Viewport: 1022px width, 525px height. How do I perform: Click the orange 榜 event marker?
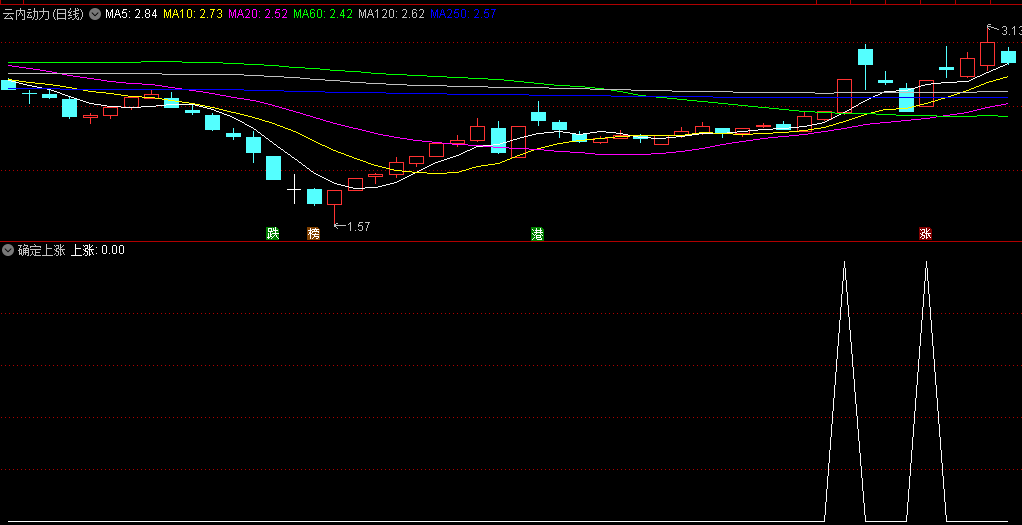click(314, 233)
